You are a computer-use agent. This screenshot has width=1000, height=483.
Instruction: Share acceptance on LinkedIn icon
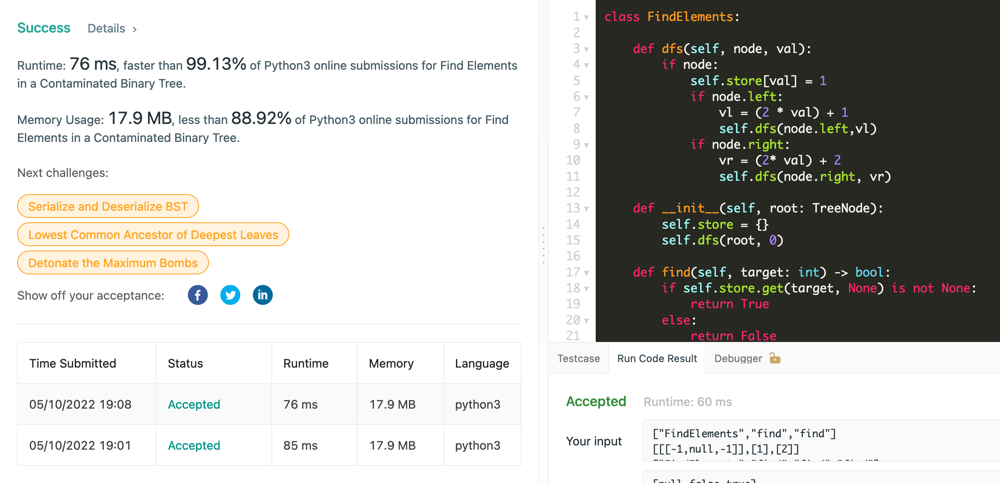[x=262, y=295]
